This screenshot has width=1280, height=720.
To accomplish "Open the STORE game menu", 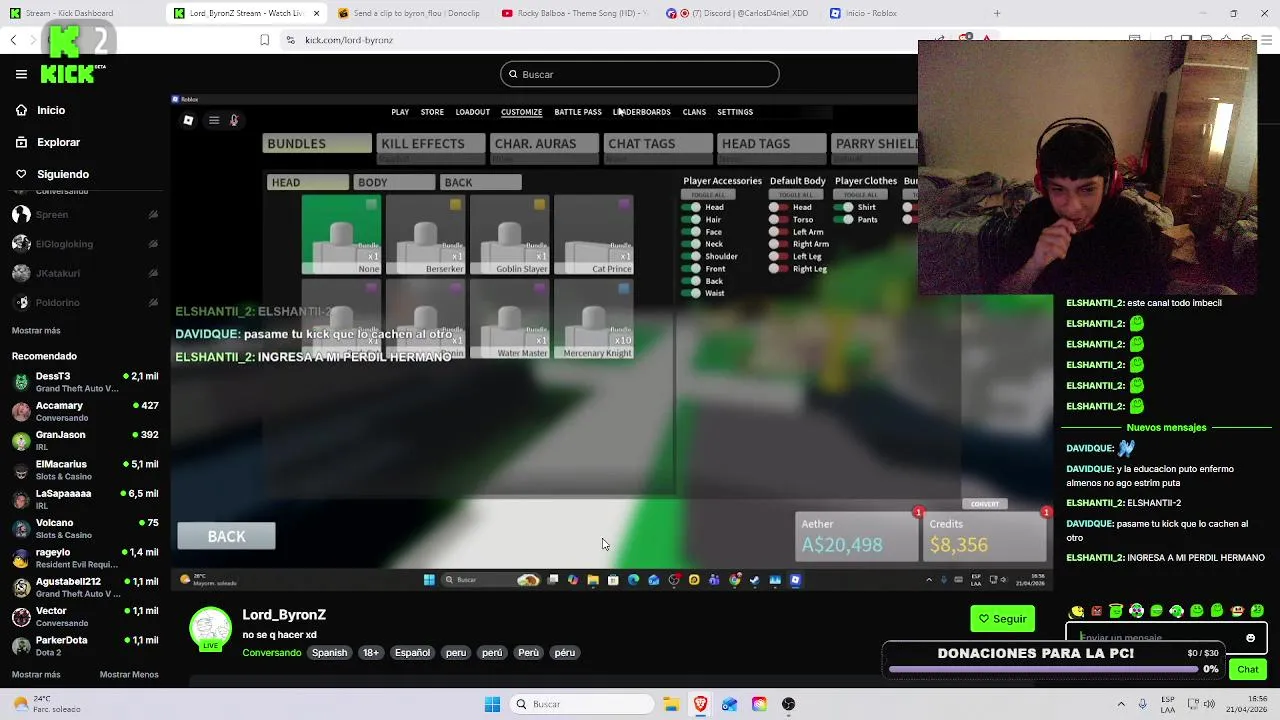I will pos(432,112).
